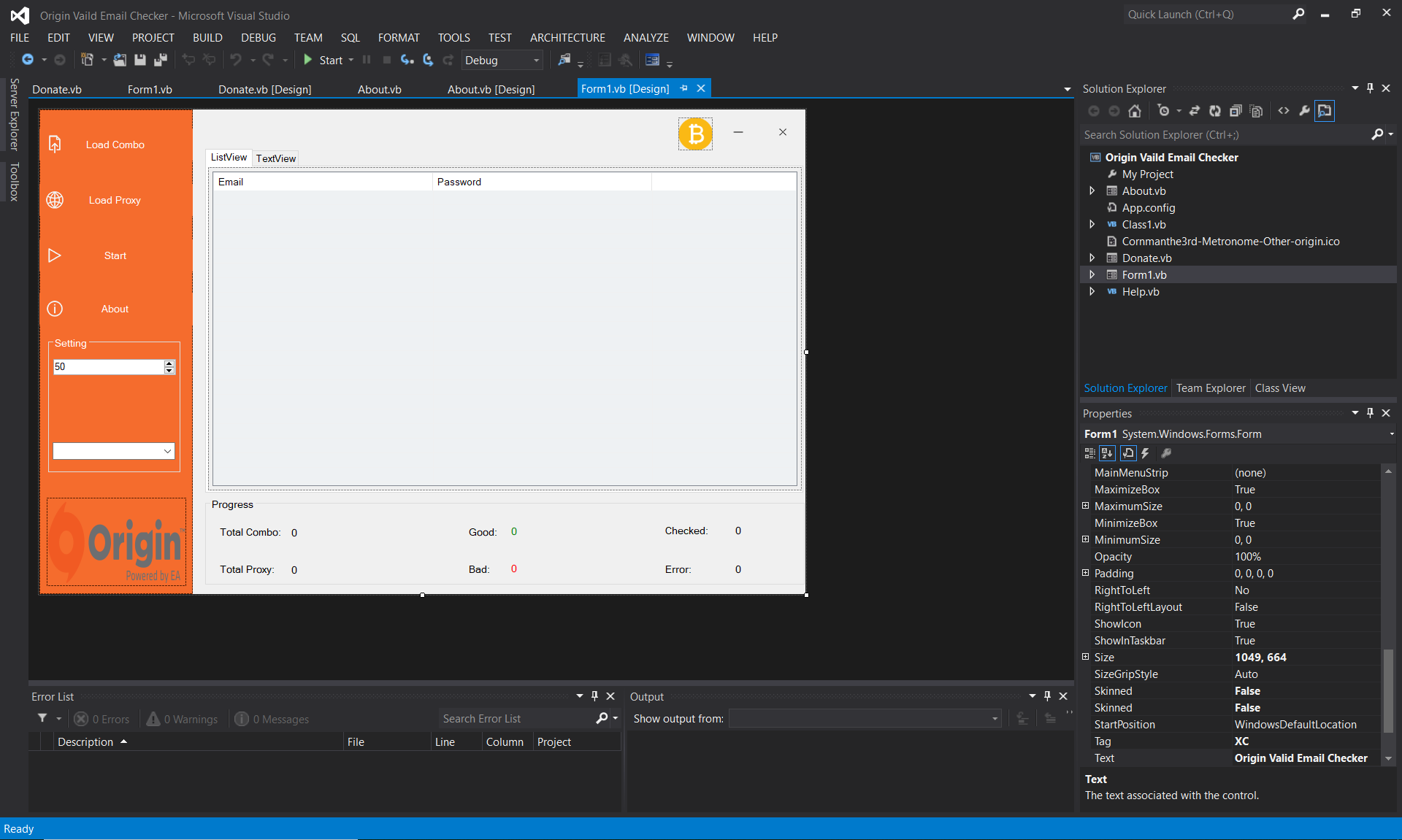
Task: Expand the Form1.vb tree node
Action: coord(1093,274)
